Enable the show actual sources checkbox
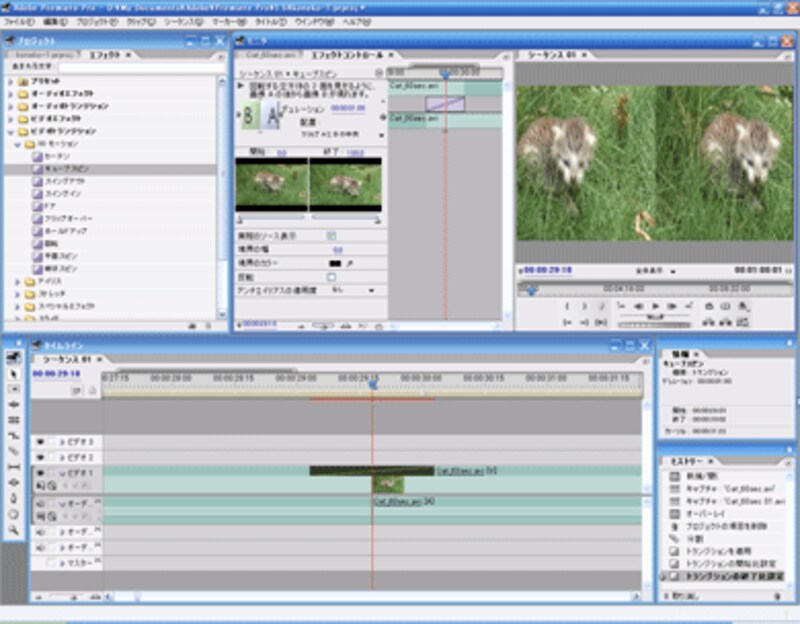 (x=332, y=236)
